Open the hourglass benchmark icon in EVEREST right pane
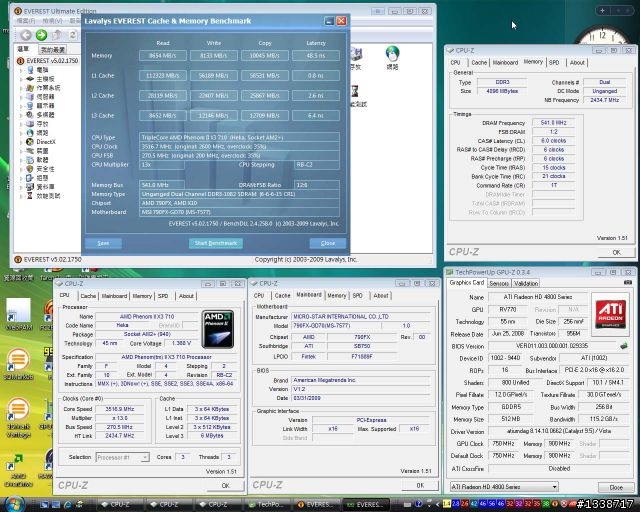 (355, 91)
